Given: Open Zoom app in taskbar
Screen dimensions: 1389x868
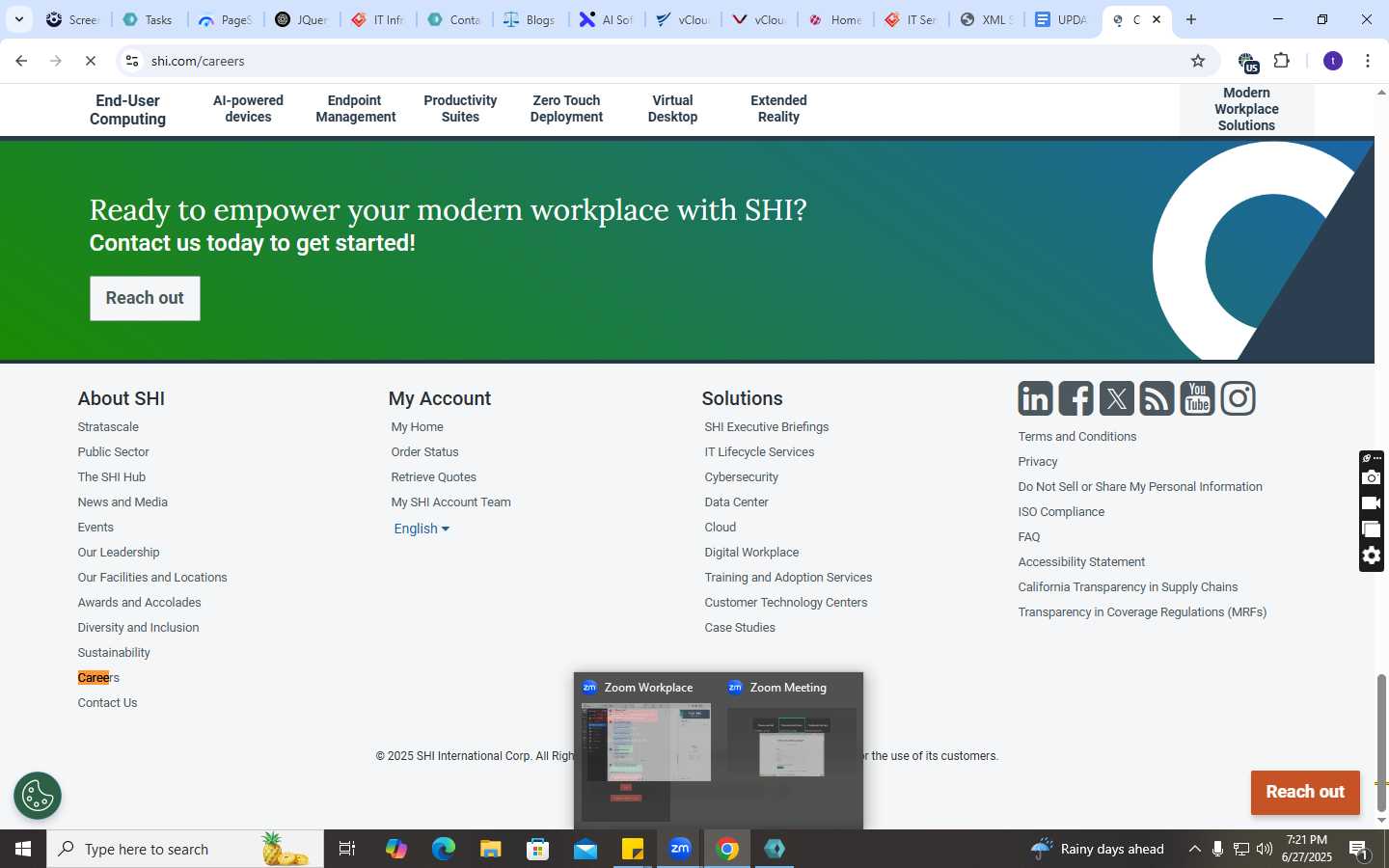Looking at the screenshot, I should click(x=680, y=849).
